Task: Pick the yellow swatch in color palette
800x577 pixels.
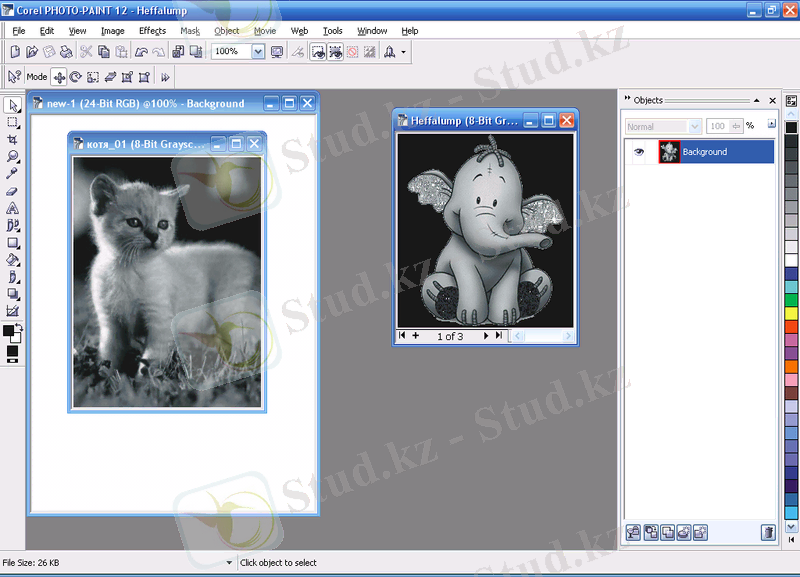Action: coord(791,313)
